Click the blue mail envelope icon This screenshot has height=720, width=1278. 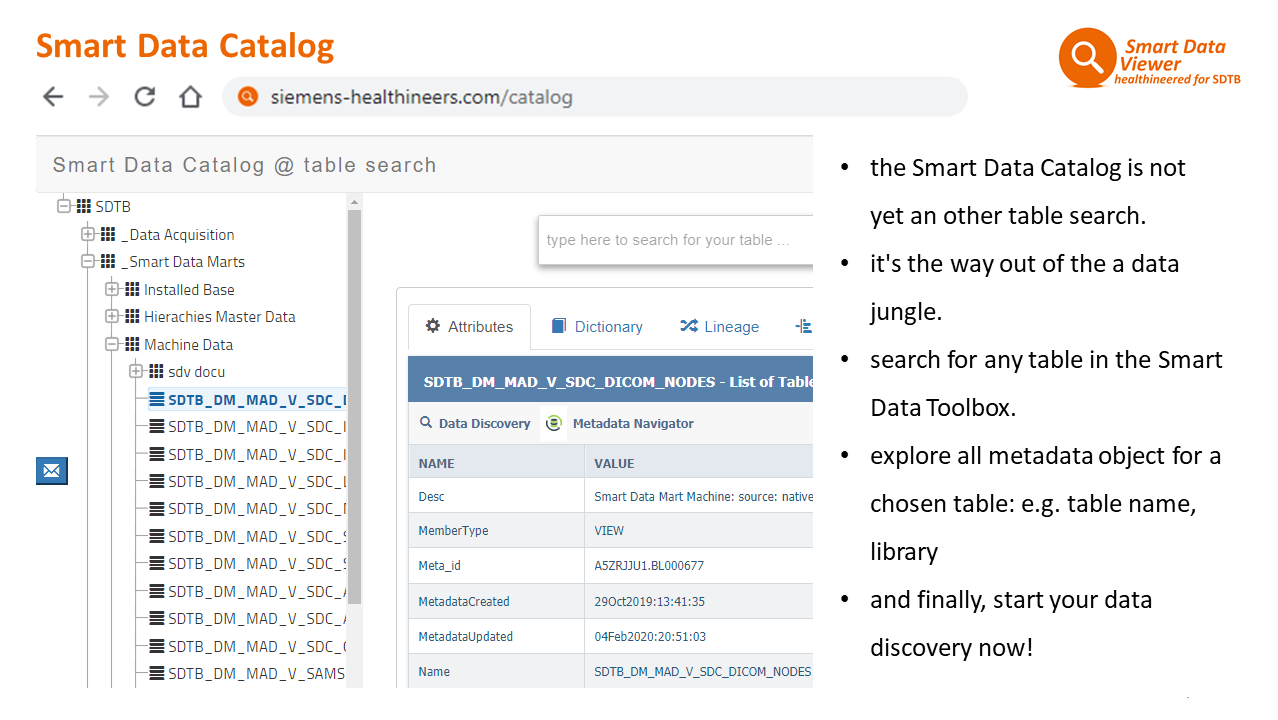(x=52, y=470)
